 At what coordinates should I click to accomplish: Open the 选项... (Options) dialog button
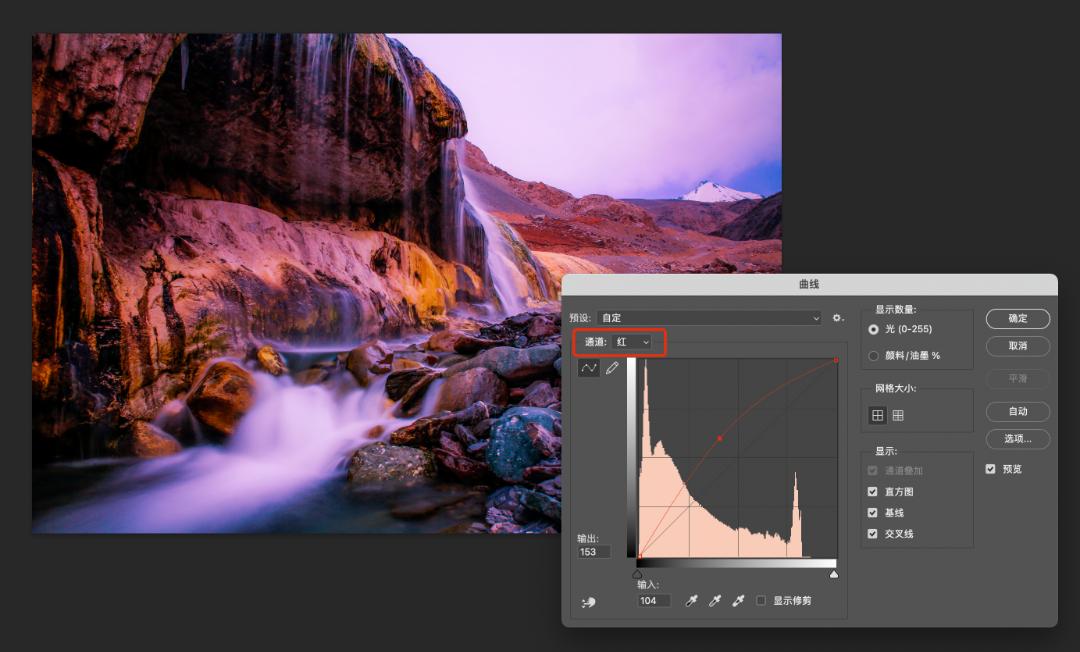[1017, 439]
